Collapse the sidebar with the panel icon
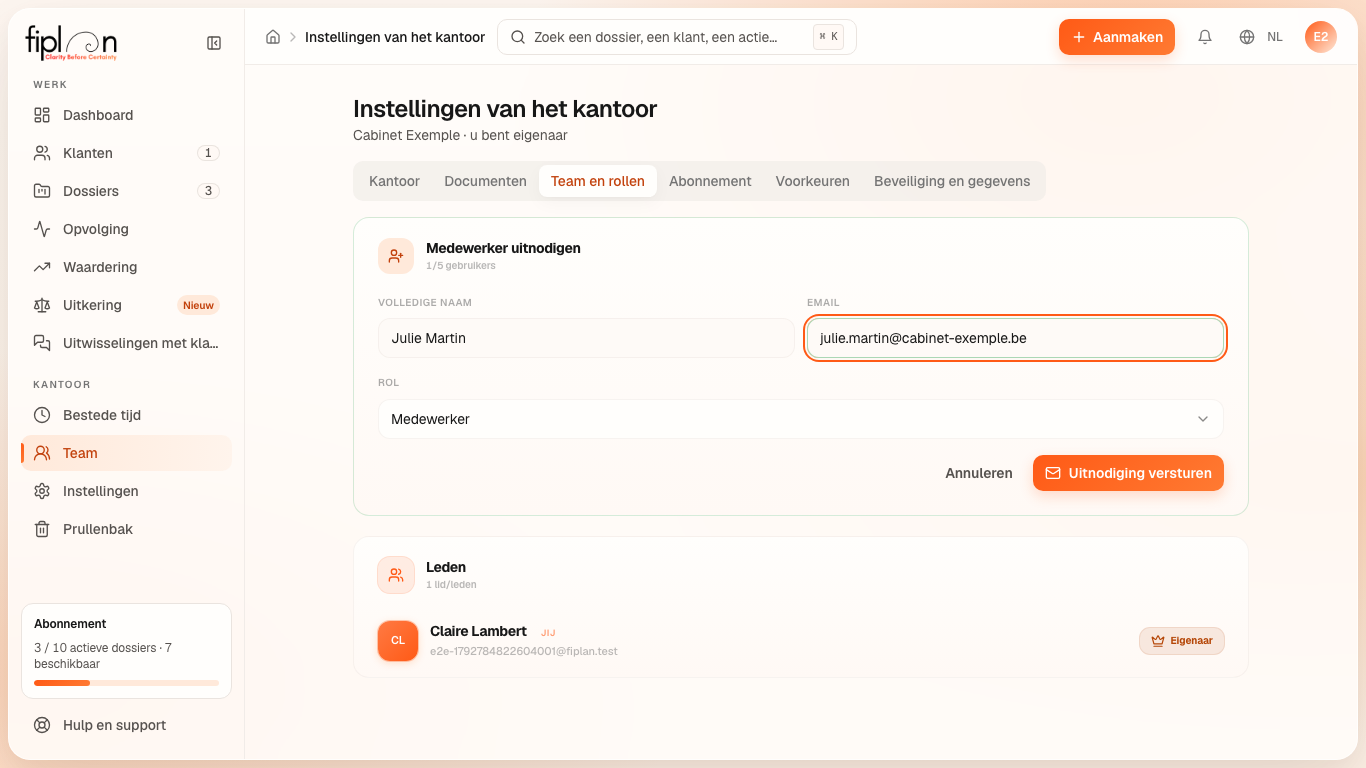The image size is (1366, 768). (214, 43)
